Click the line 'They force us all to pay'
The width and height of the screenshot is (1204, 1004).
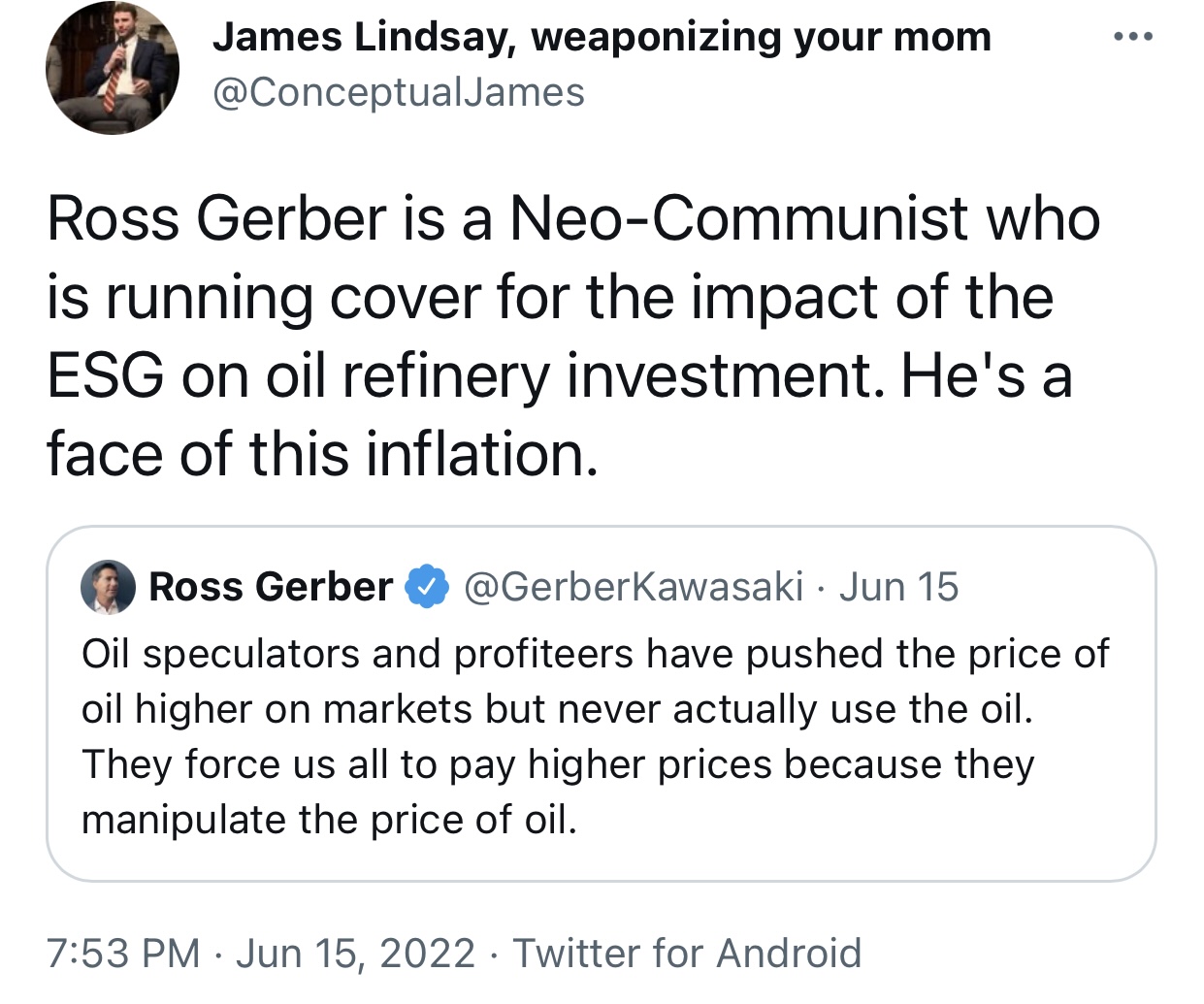click(x=558, y=764)
